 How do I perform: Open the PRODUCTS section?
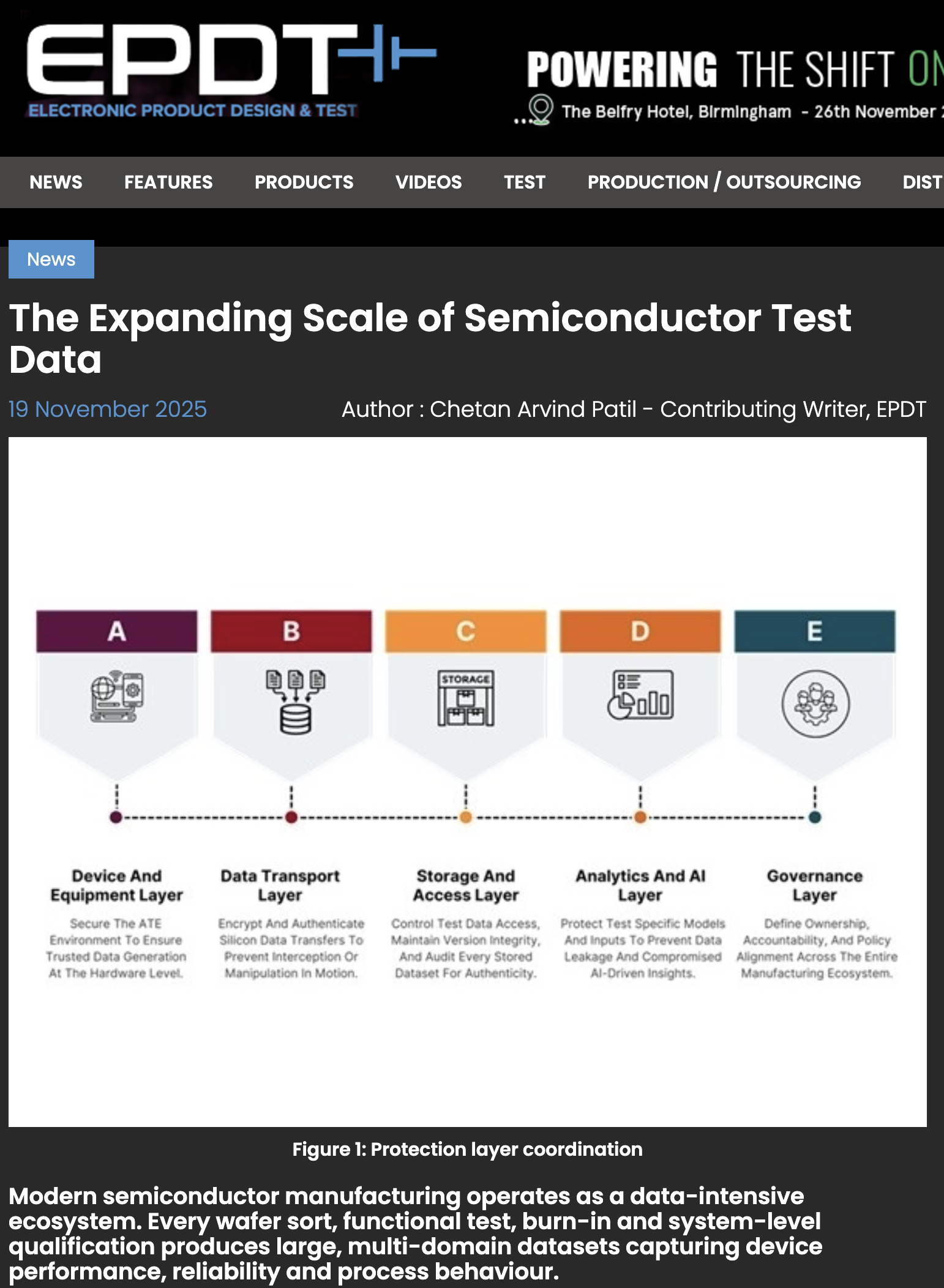pos(304,182)
